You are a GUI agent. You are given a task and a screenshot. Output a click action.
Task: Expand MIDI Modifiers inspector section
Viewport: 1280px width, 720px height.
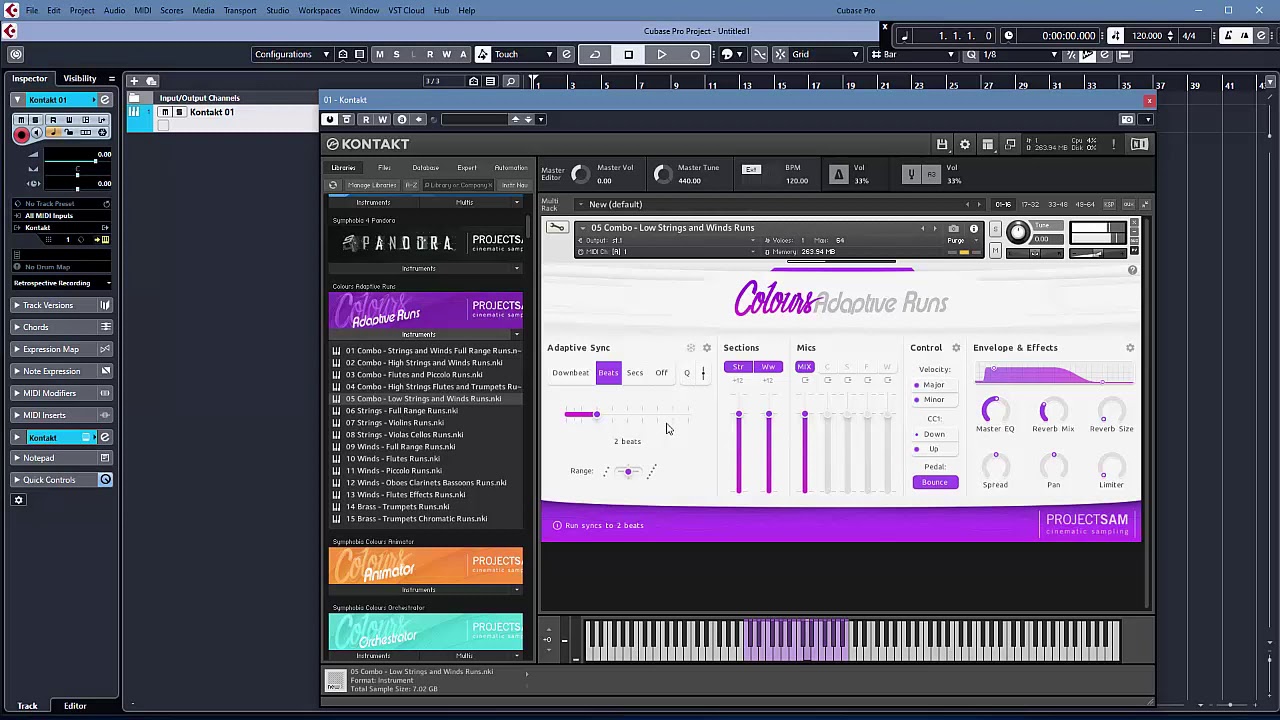click(62, 393)
